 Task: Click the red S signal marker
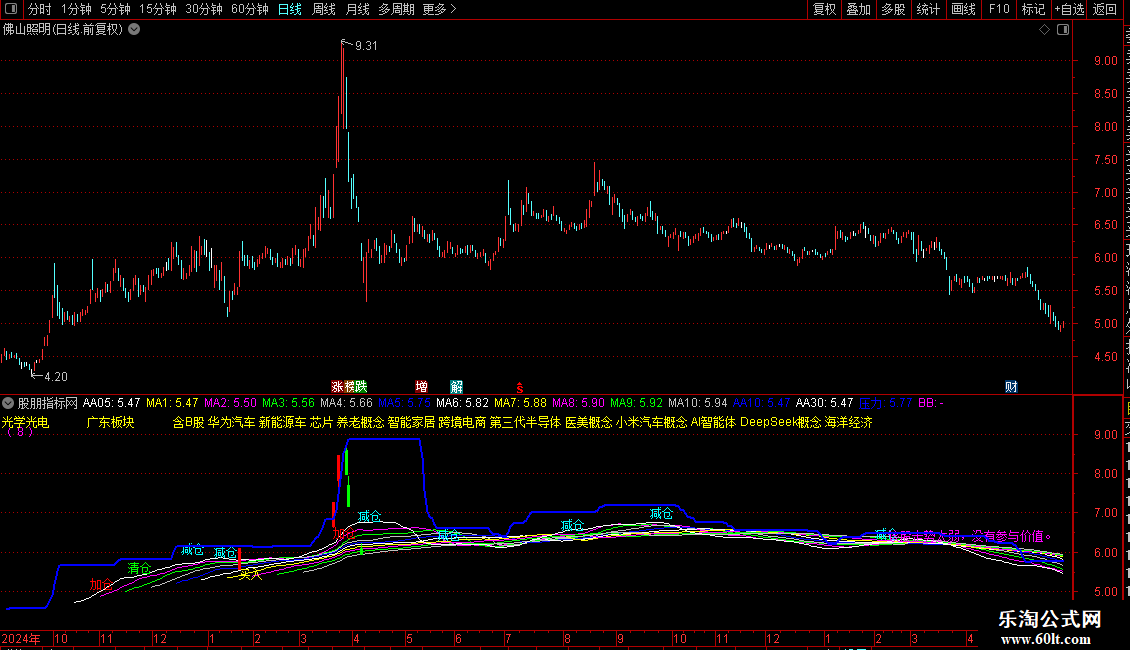click(x=520, y=388)
